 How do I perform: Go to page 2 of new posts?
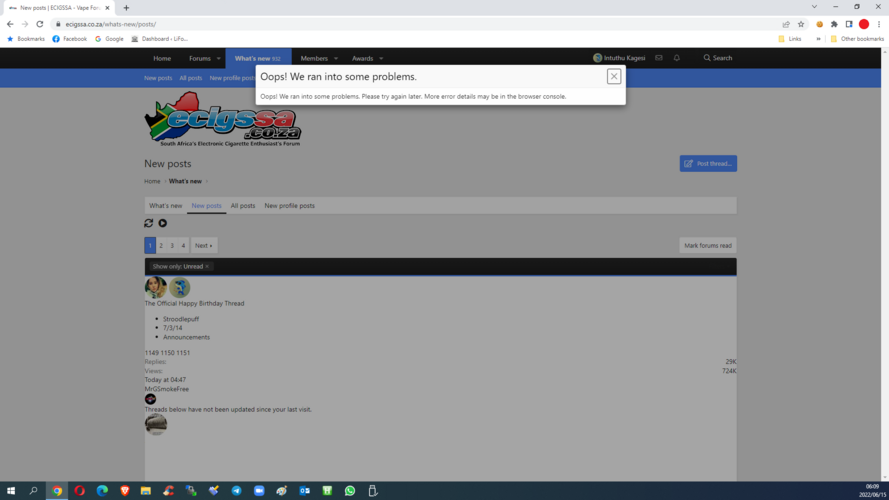pos(161,245)
